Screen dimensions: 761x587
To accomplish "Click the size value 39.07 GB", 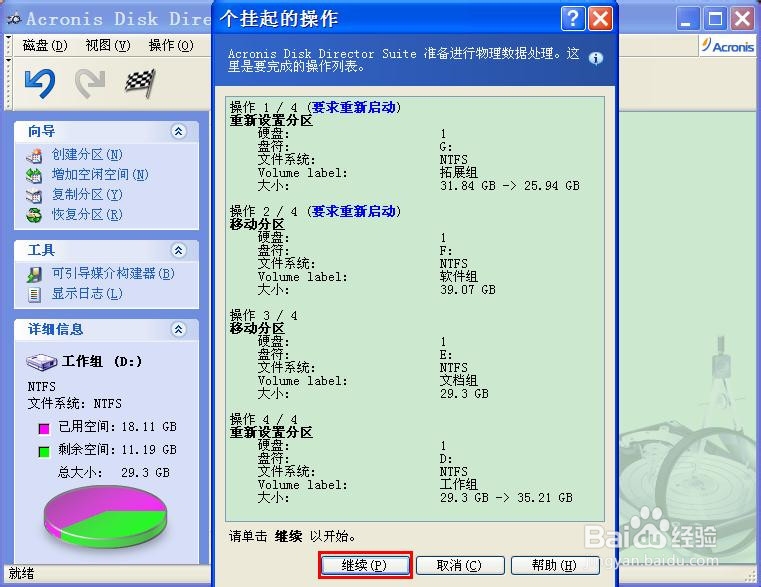I will pos(468,289).
